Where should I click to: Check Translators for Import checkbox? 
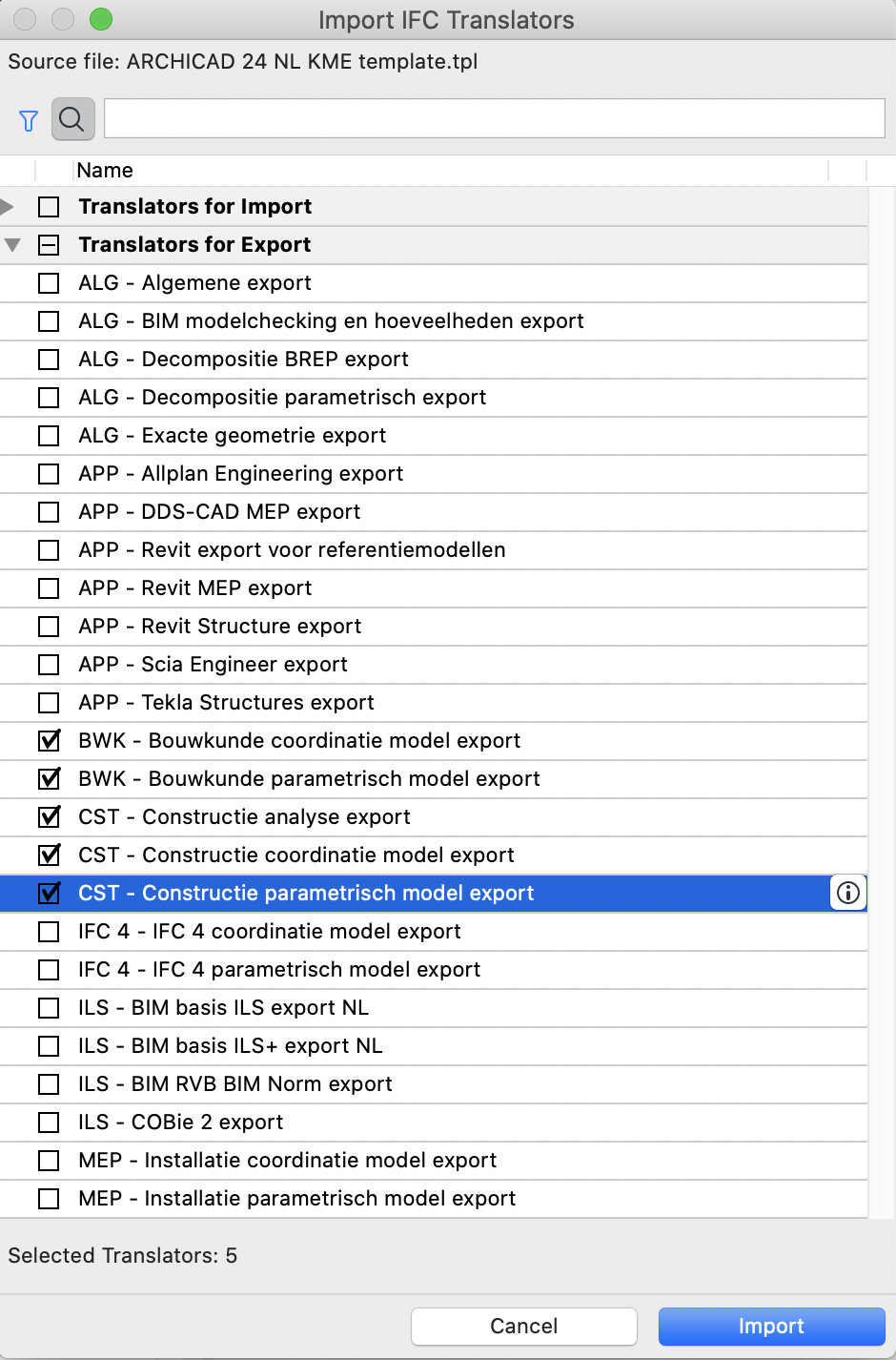49,207
